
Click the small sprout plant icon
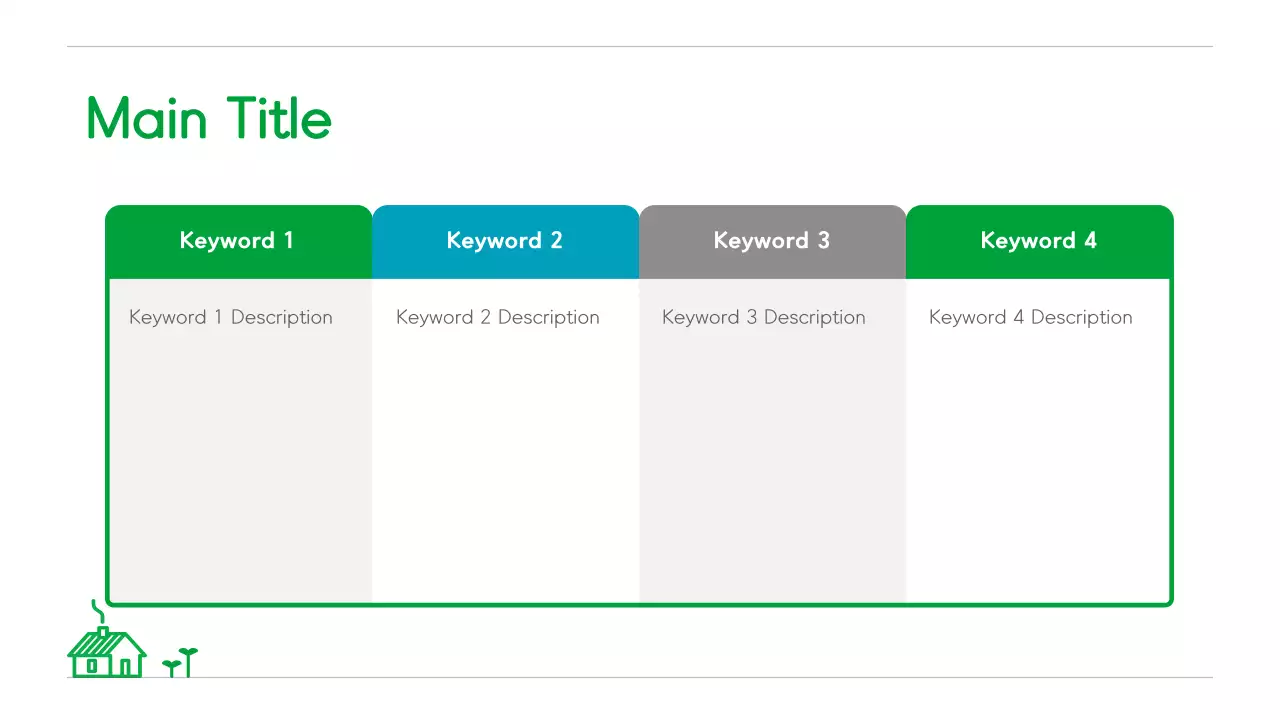181,662
